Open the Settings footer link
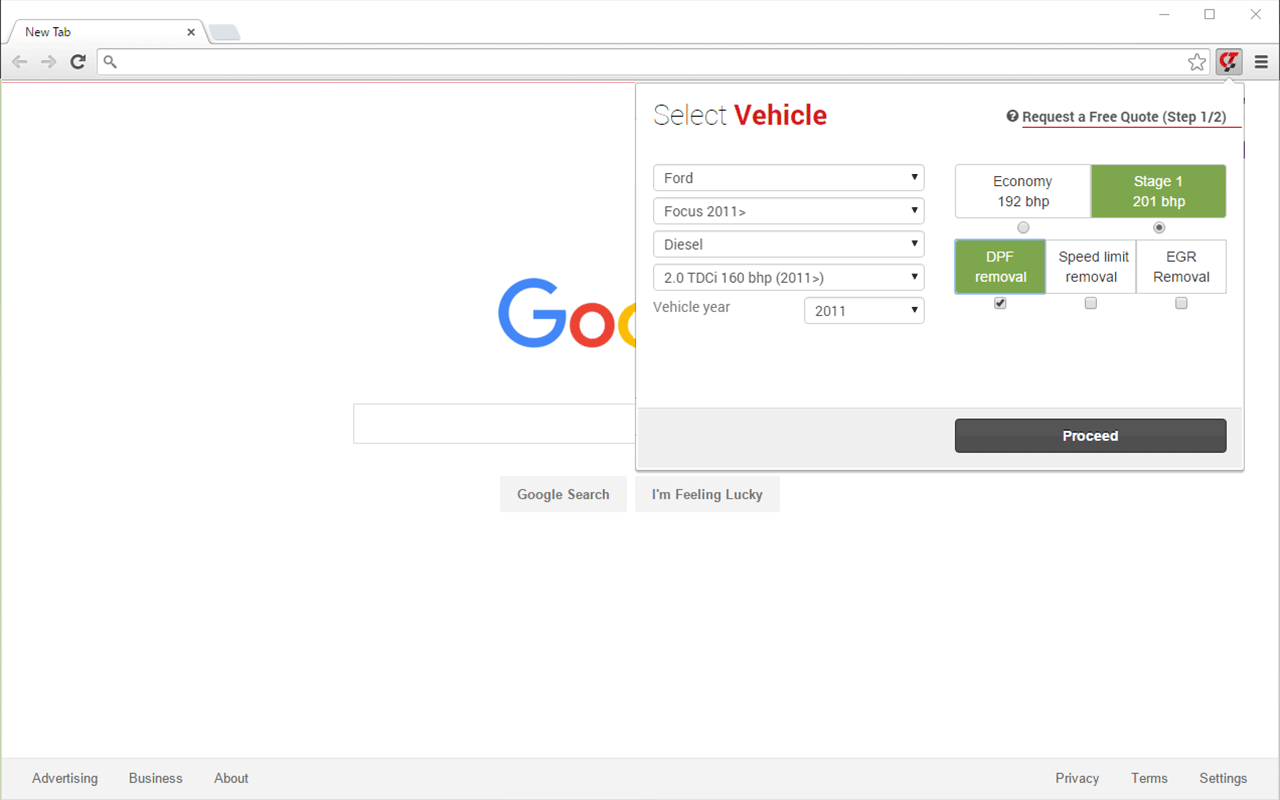Image resolution: width=1280 pixels, height=800 pixels. point(1223,778)
